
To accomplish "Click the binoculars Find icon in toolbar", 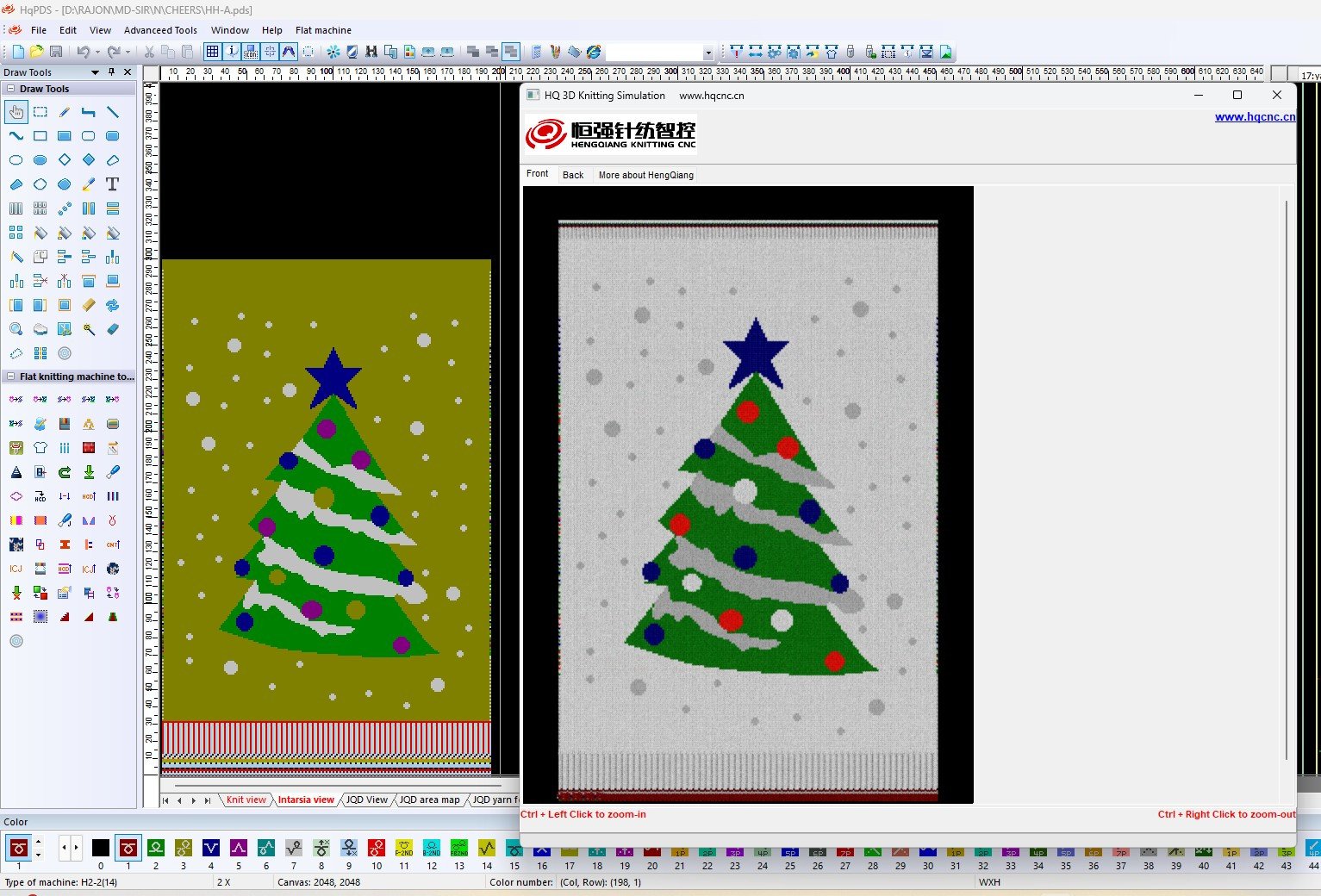I will (371, 52).
